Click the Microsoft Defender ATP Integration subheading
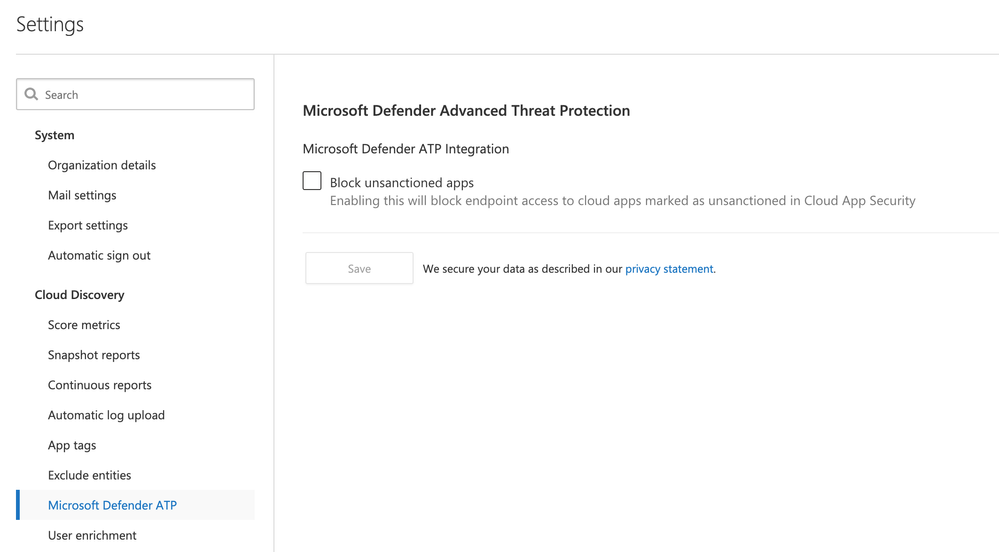Viewport: 999px width, 552px height. click(x=406, y=149)
